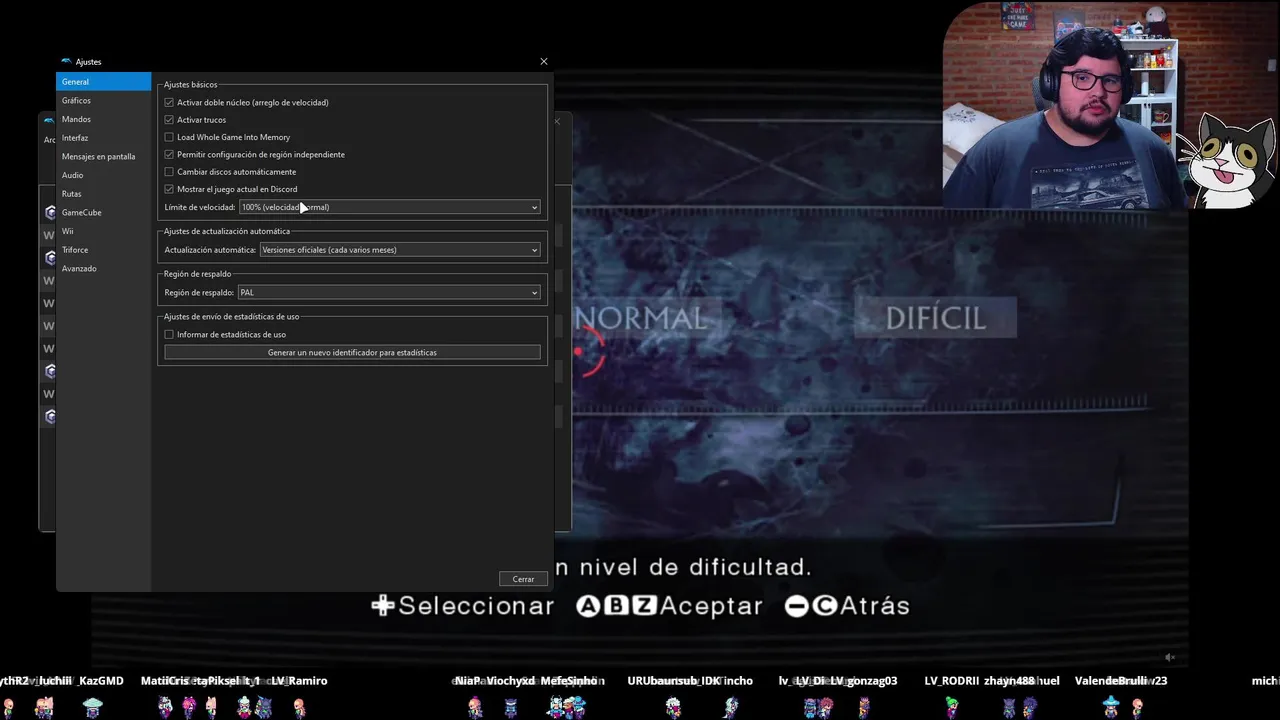This screenshot has height=720, width=1280.
Task: Select NORMAL difficulty in the game
Action: [642, 319]
